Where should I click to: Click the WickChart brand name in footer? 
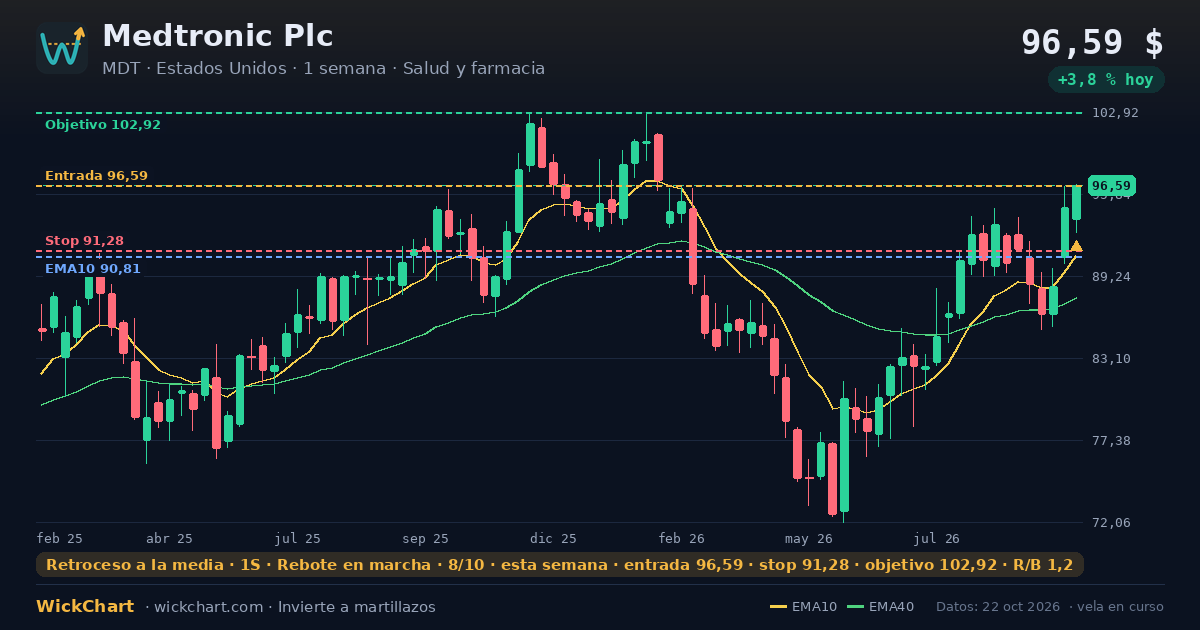click(x=85, y=607)
